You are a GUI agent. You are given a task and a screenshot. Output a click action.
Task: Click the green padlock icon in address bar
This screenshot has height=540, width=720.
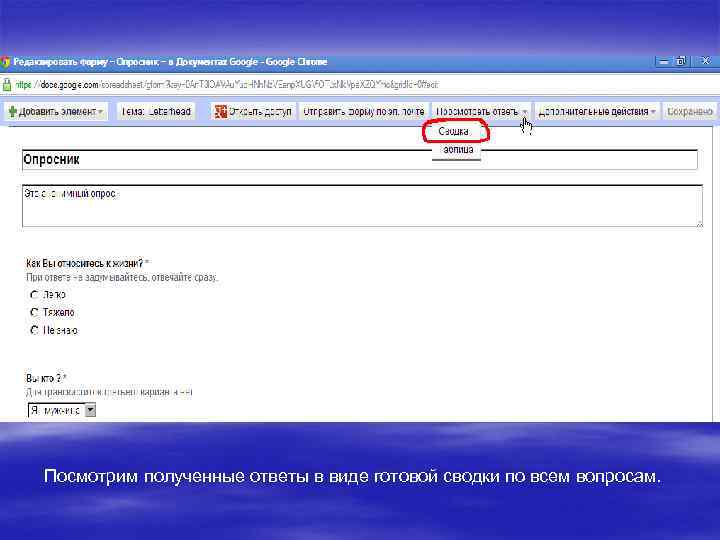6,84
